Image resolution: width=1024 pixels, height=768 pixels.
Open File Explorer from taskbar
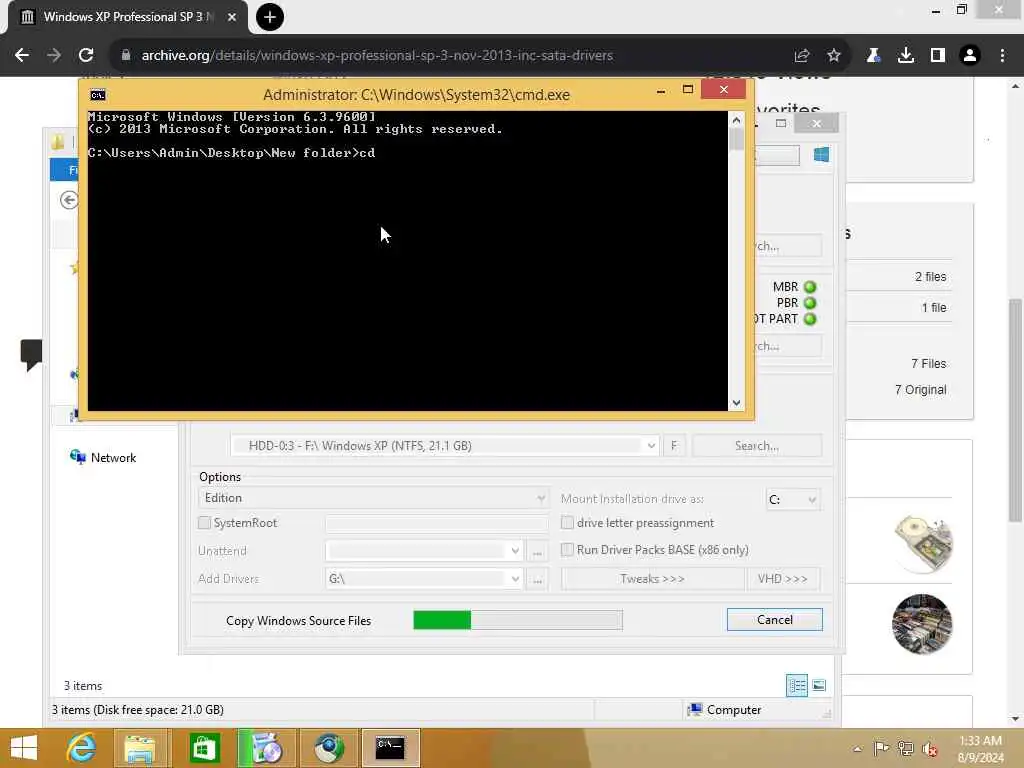pyautogui.click(x=140, y=748)
